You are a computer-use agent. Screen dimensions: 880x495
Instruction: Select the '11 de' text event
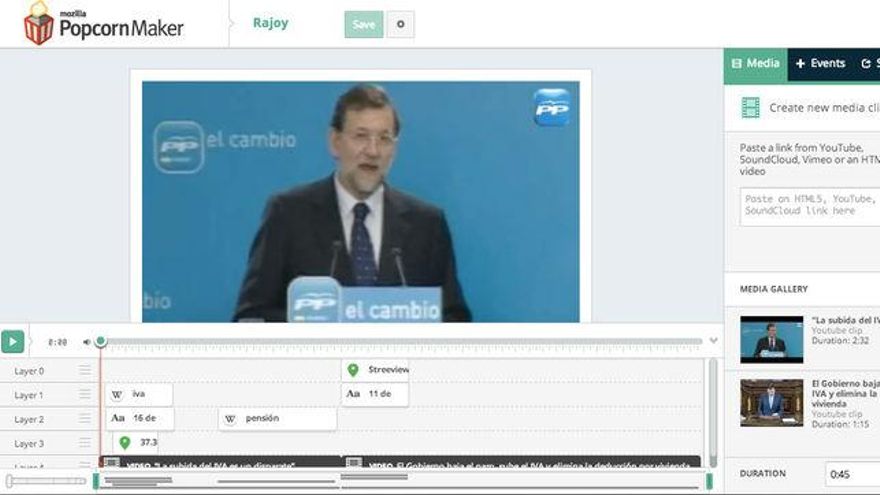(x=375, y=394)
